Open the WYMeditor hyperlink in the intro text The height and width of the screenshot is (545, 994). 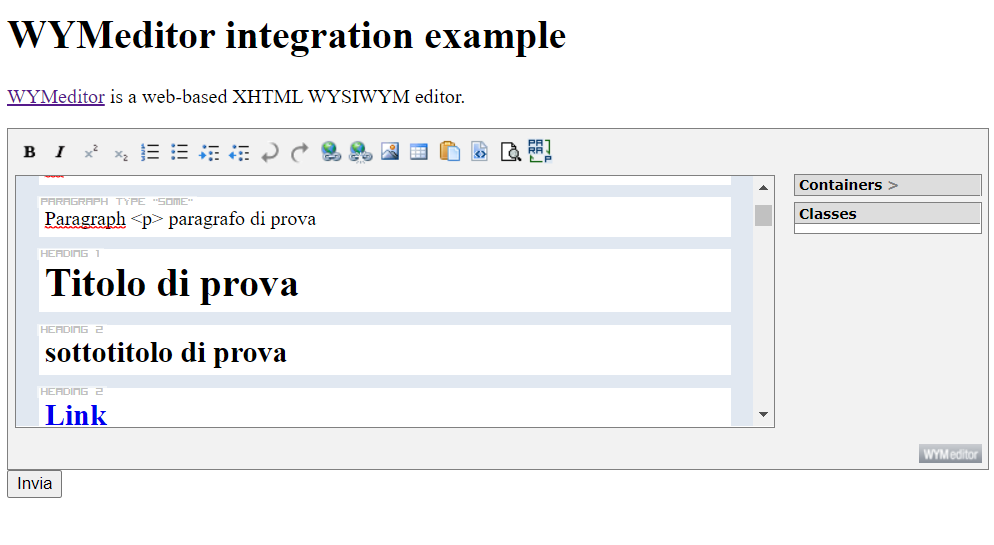tap(56, 97)
